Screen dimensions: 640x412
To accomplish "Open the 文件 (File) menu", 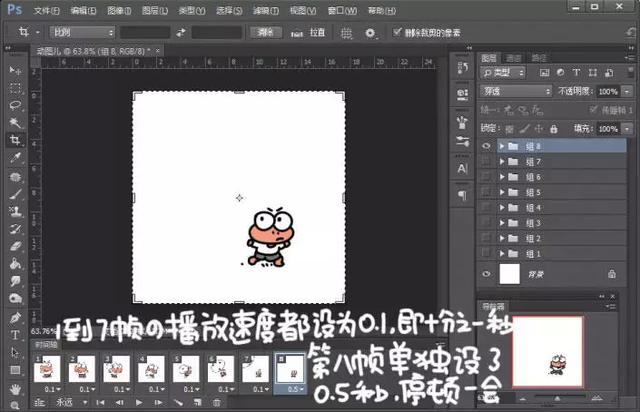I will coord(46,11).
